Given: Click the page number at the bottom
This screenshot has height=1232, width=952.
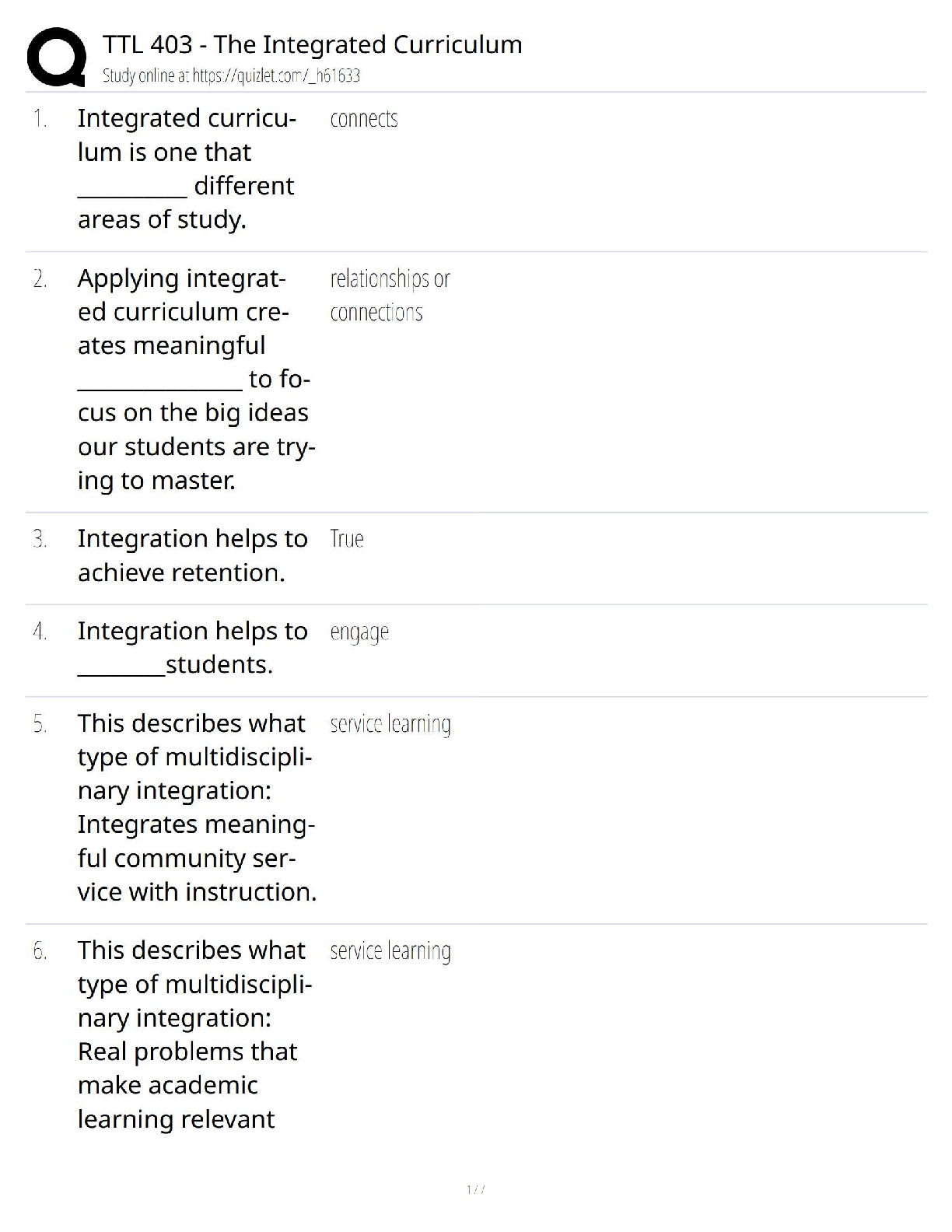Looking at the screenshot, I should (475, 1189).
